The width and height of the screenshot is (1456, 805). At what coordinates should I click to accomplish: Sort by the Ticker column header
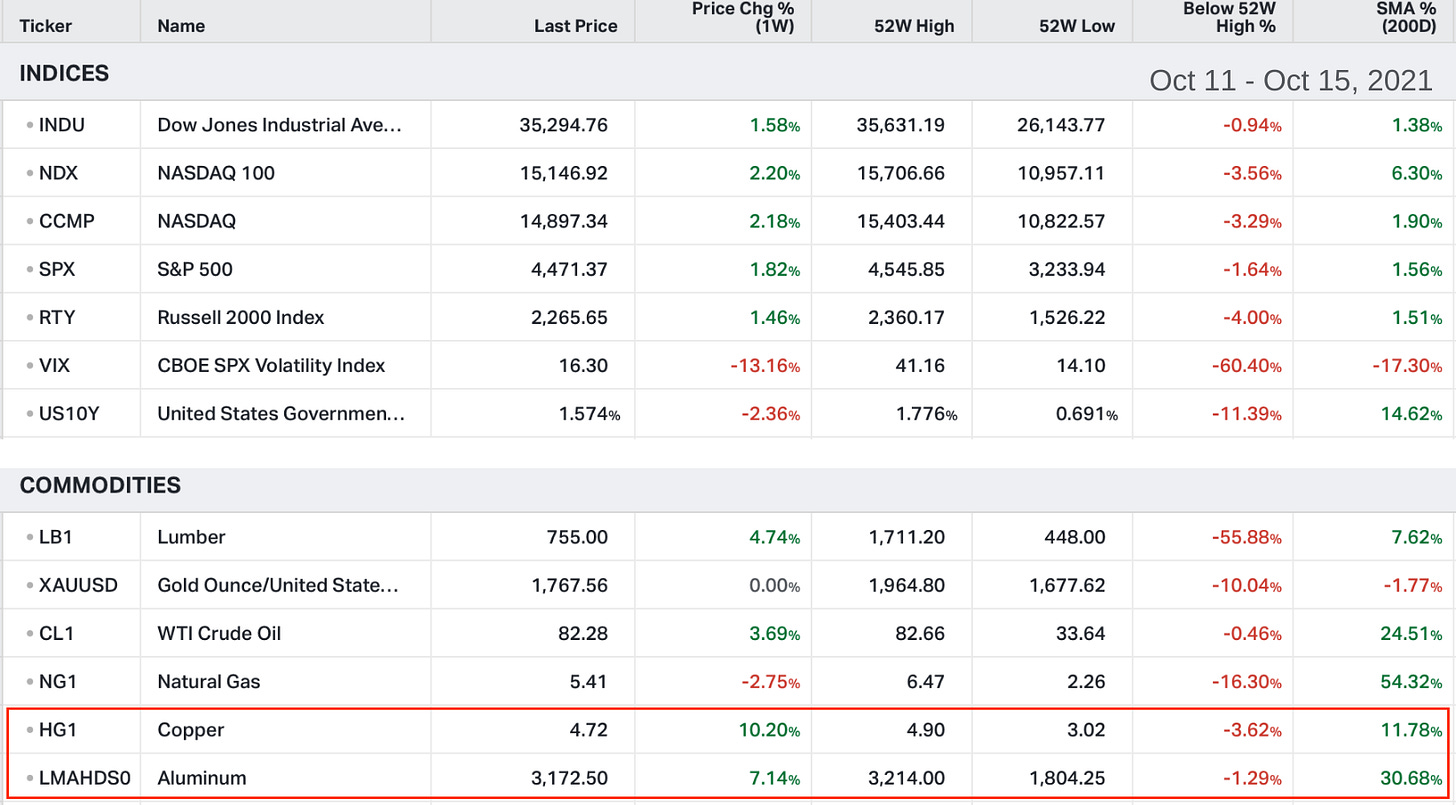[x=46, y=27]
